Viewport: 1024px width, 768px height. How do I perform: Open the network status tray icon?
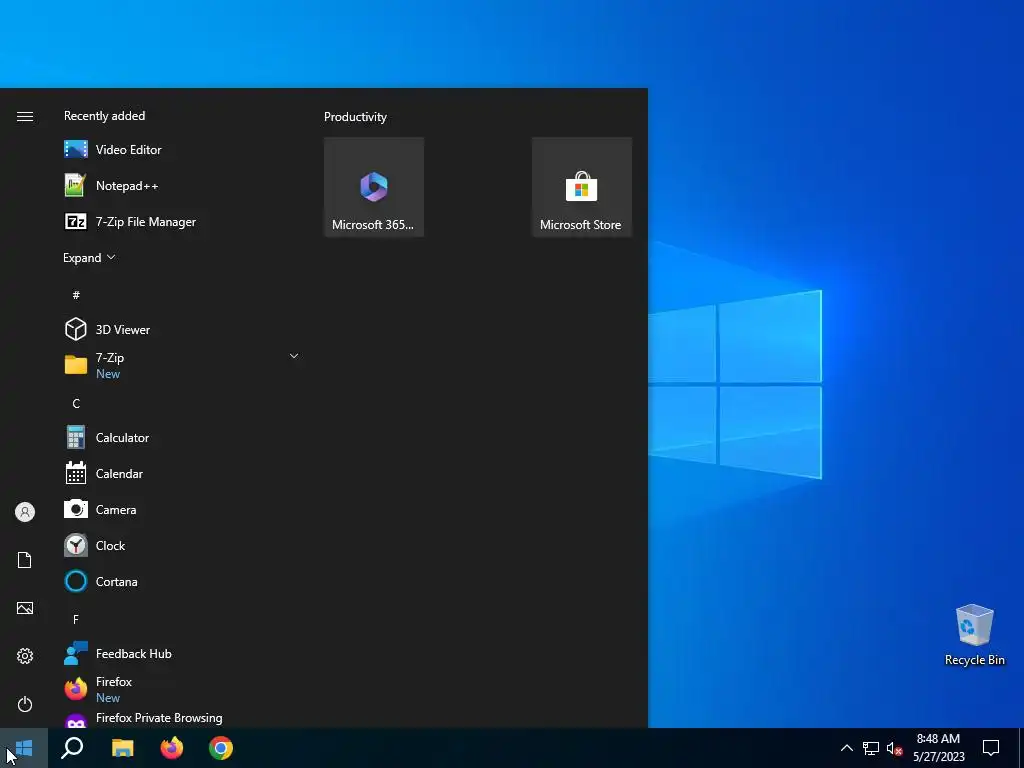[x=871, y=748]
